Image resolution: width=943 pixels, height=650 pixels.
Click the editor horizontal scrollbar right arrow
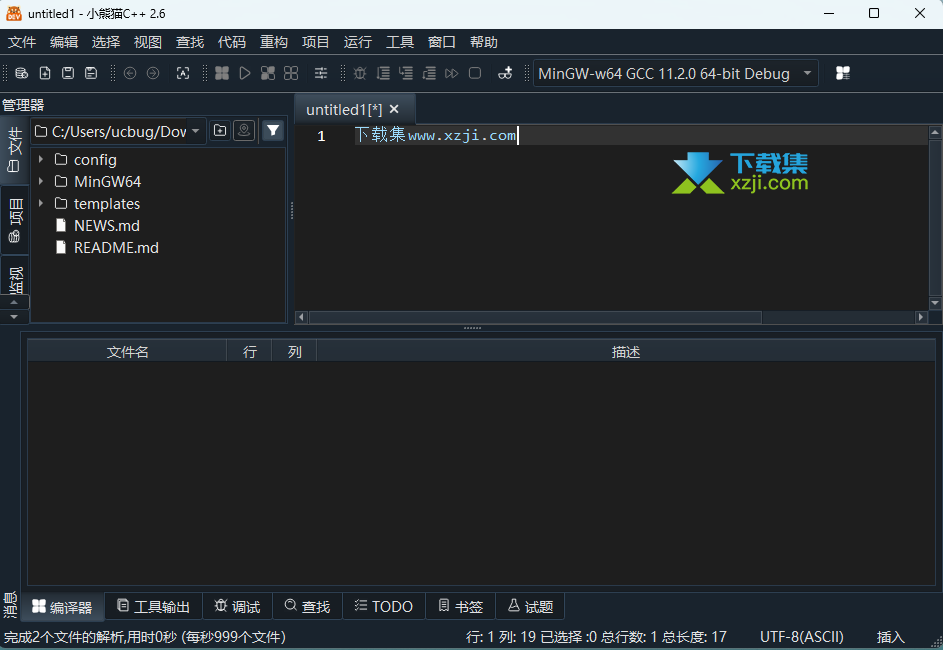(x=921, y=317)
